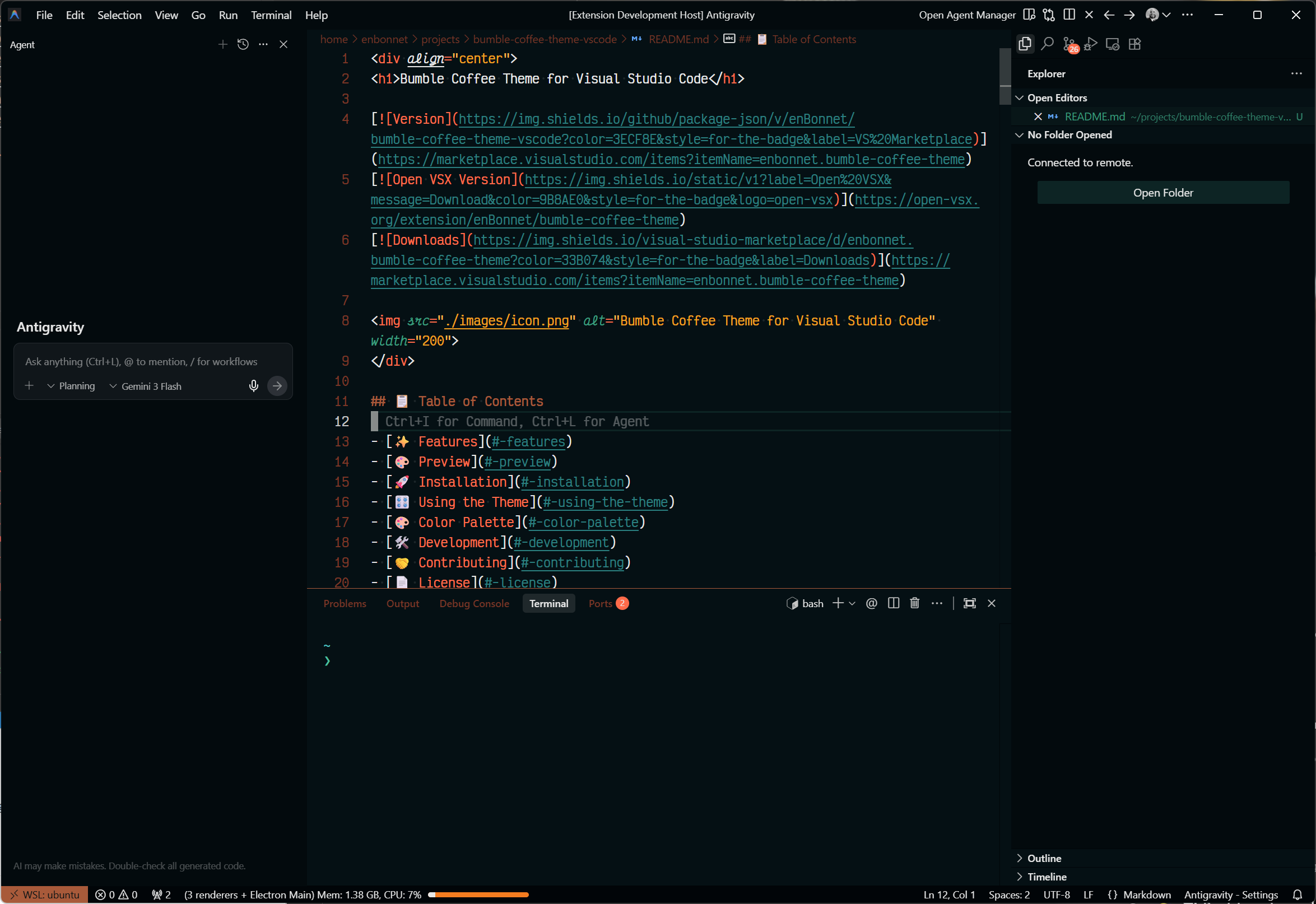Image resolution: width=1316 pixels, height=904 pixels.
Task: Click the open-preview-to-the-side icon
Action: 1029,15
